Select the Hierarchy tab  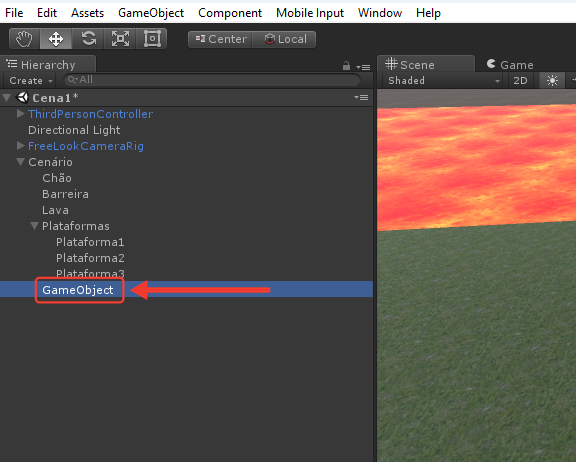tap(48, 64)
